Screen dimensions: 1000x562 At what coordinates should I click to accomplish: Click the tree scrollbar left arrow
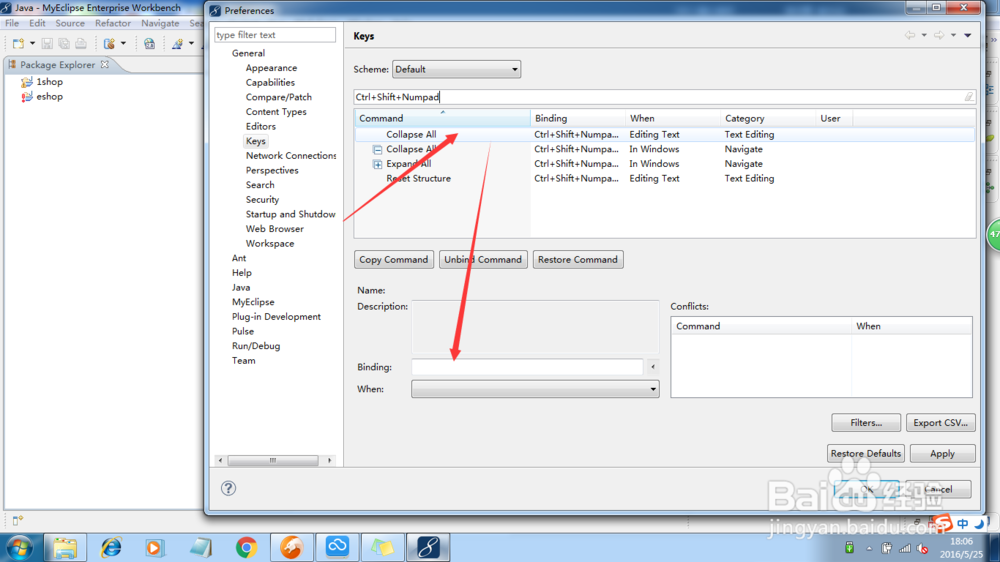coord(221,460)
